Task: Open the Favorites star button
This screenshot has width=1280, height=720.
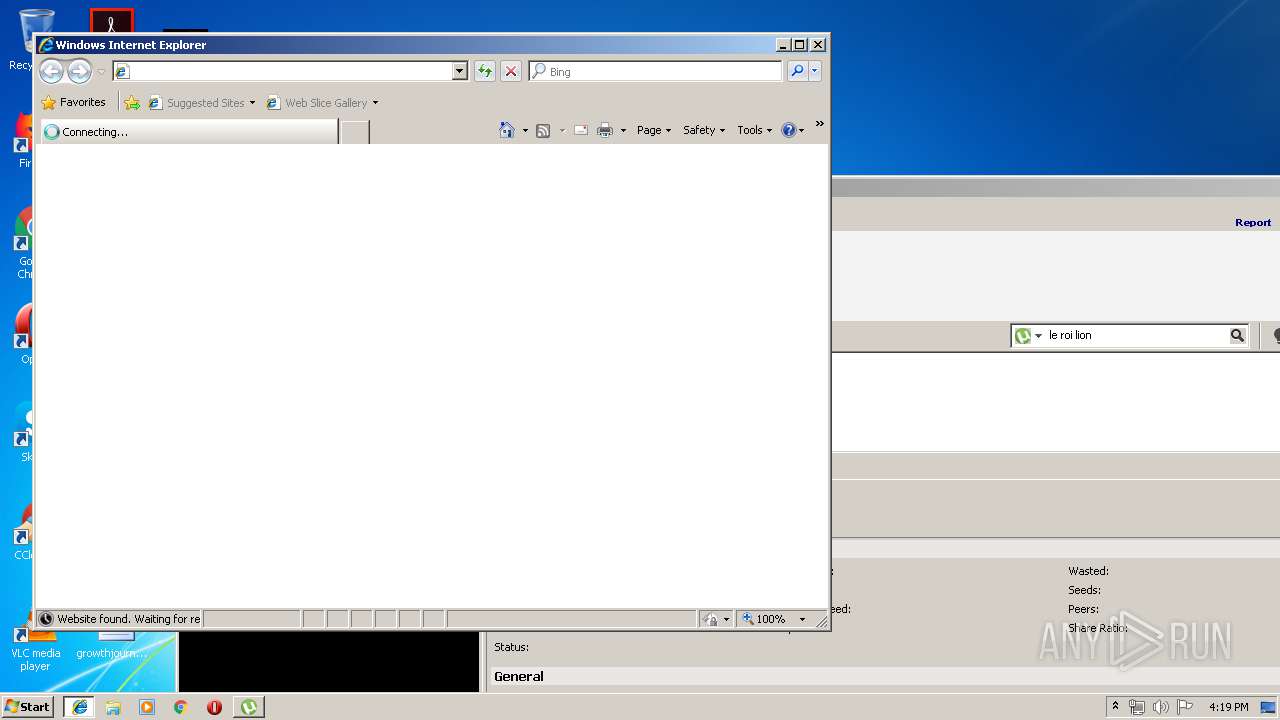Action: [73, 102]
